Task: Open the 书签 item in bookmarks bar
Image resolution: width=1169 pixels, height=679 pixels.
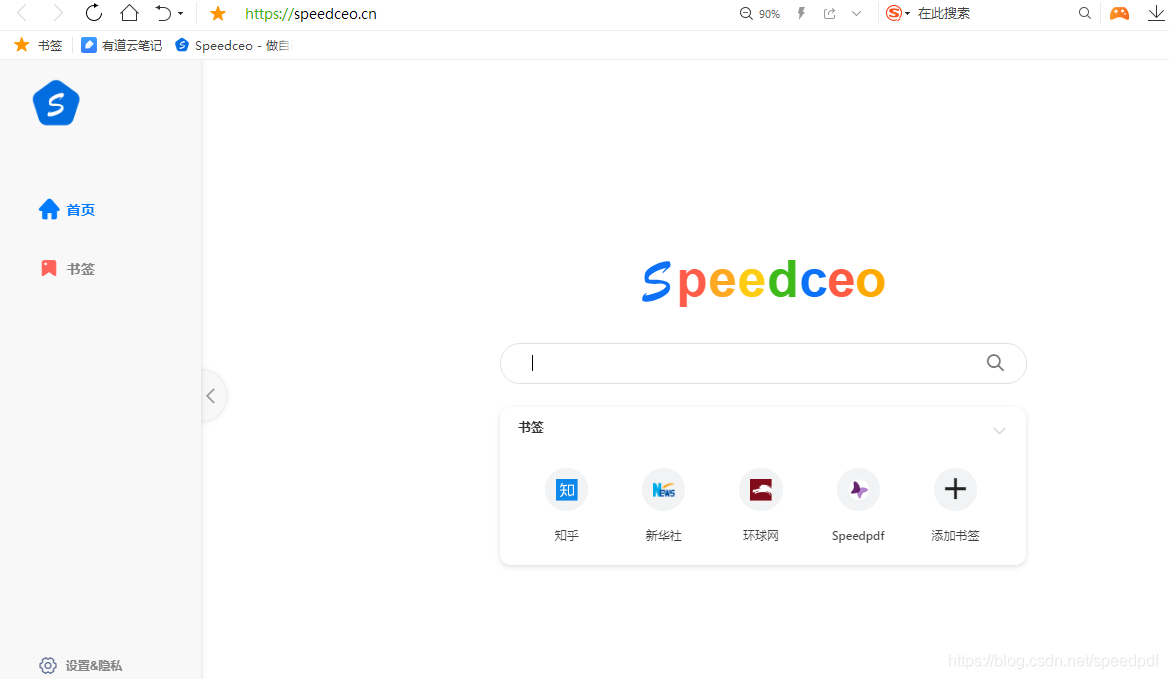Action: 39,45
